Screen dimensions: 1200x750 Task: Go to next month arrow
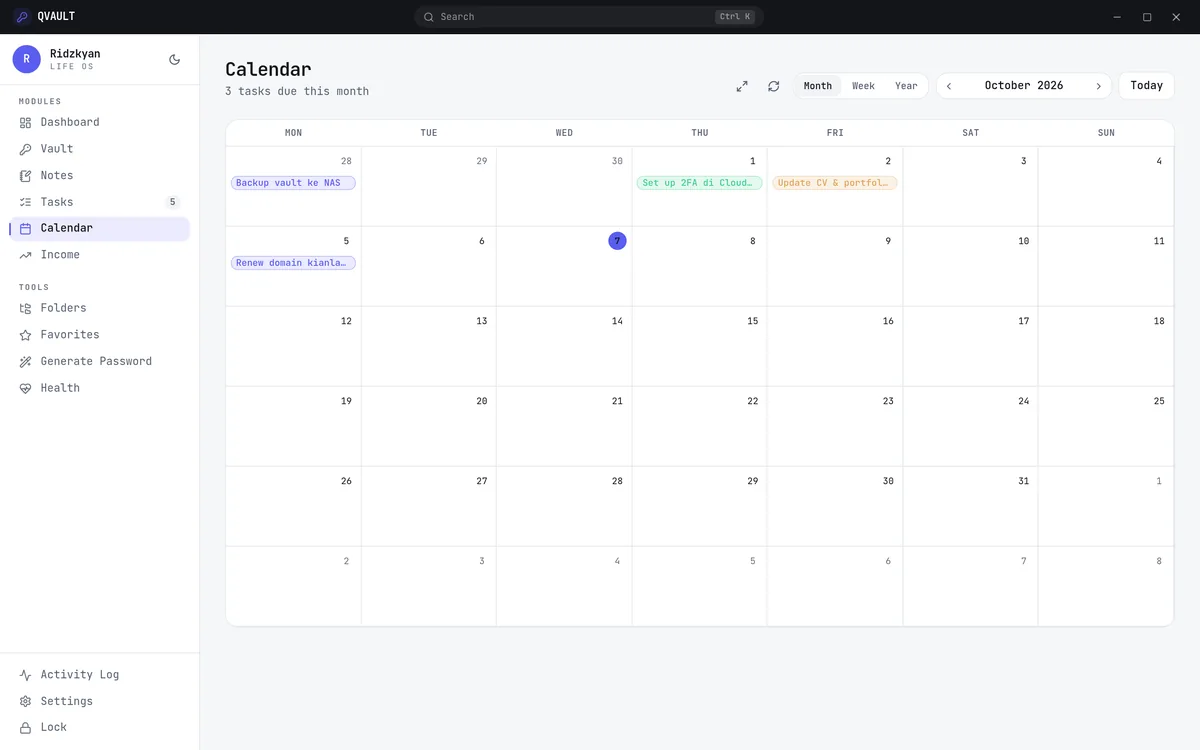[1098, 86]
